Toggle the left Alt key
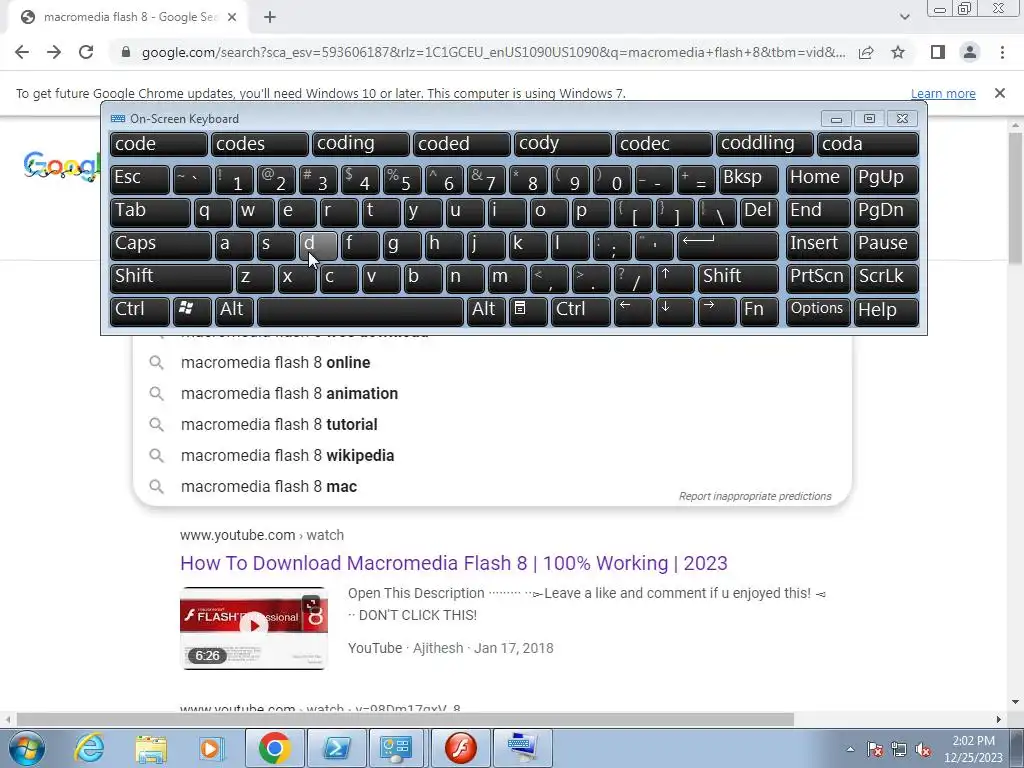 tap(233, 312)
